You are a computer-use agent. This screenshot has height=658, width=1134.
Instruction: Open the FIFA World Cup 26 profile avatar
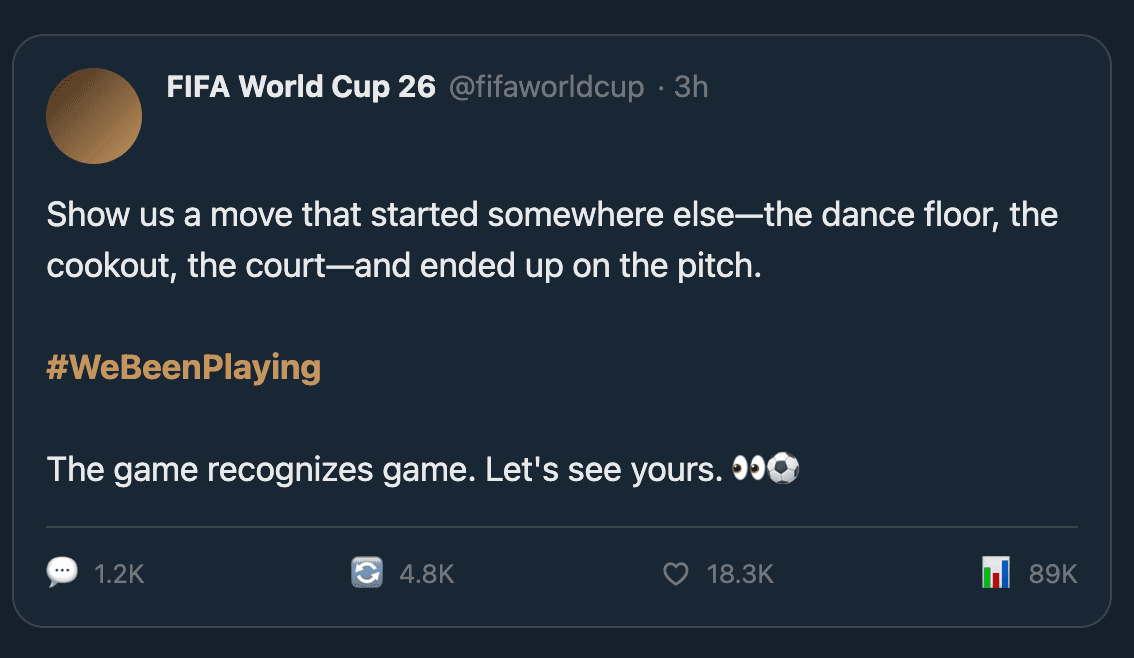click(94, 116)
